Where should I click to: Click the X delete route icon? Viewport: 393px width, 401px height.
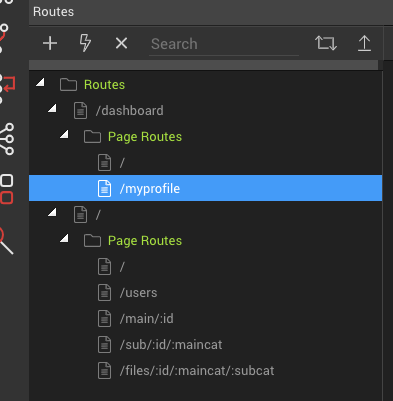point(121,43)
